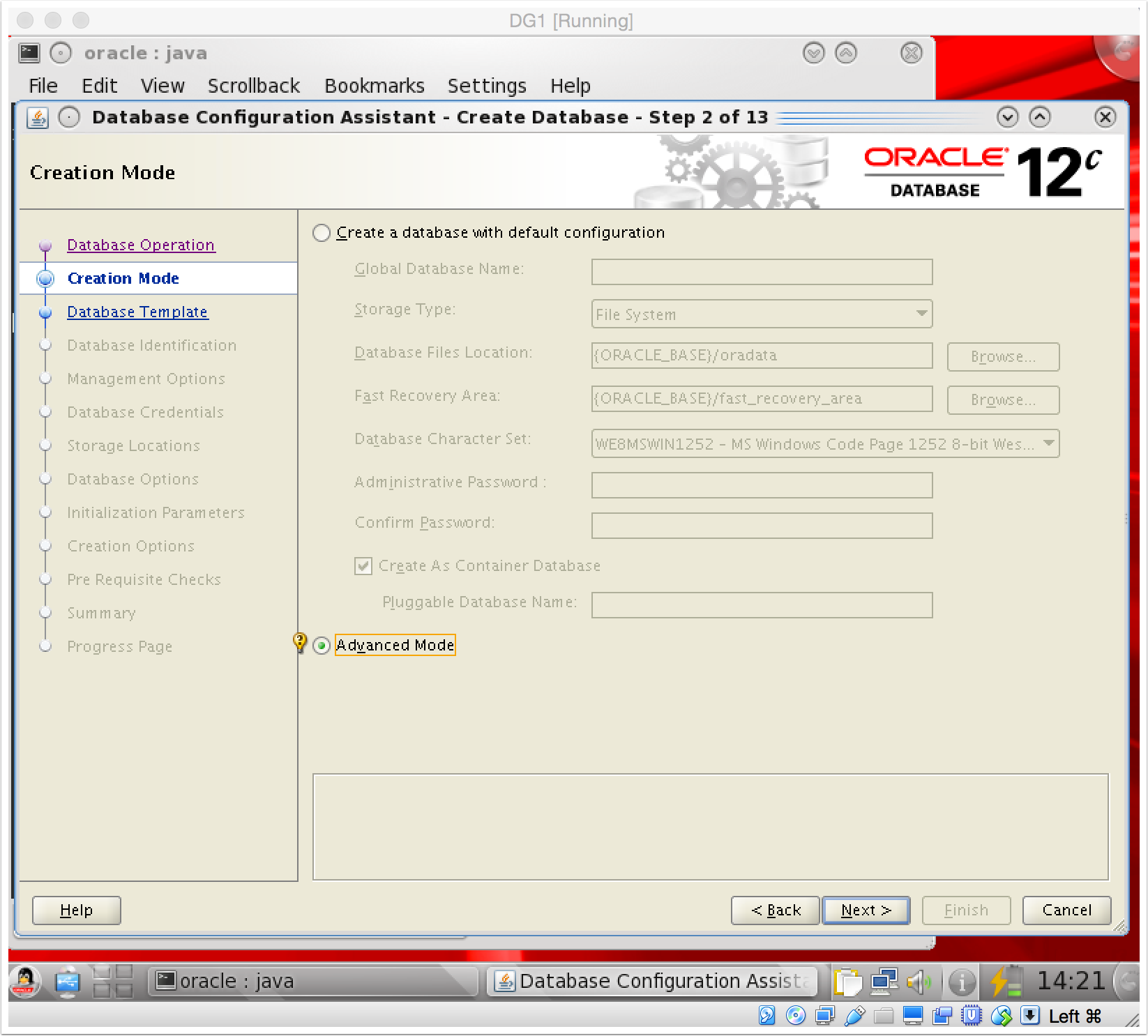Image resolution: width=1148 pixels, height=1036 pixels.
Task: Click the Fast Recovery Area field
Action: (762, 399)
